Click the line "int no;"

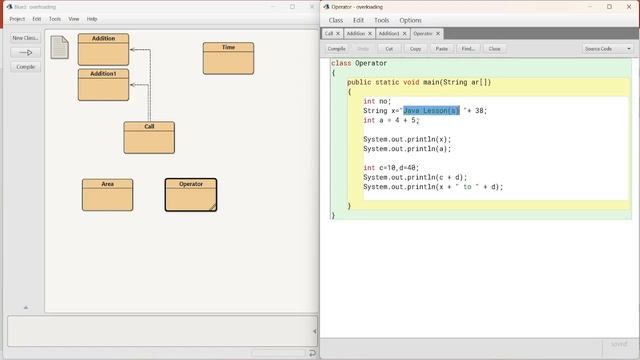[377, 101]
